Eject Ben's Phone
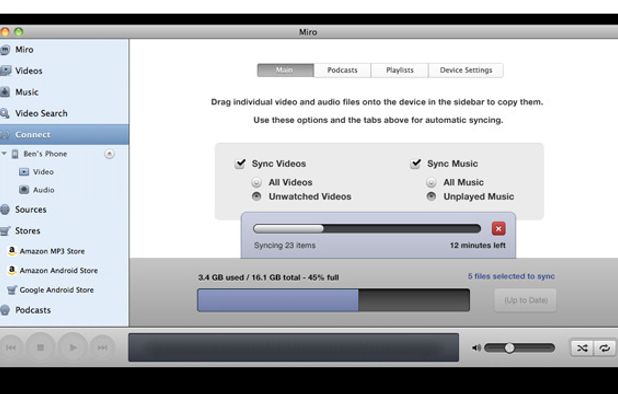Image resolution: width=618 pixels, height=394 pixels. click(x=109, y=154)
